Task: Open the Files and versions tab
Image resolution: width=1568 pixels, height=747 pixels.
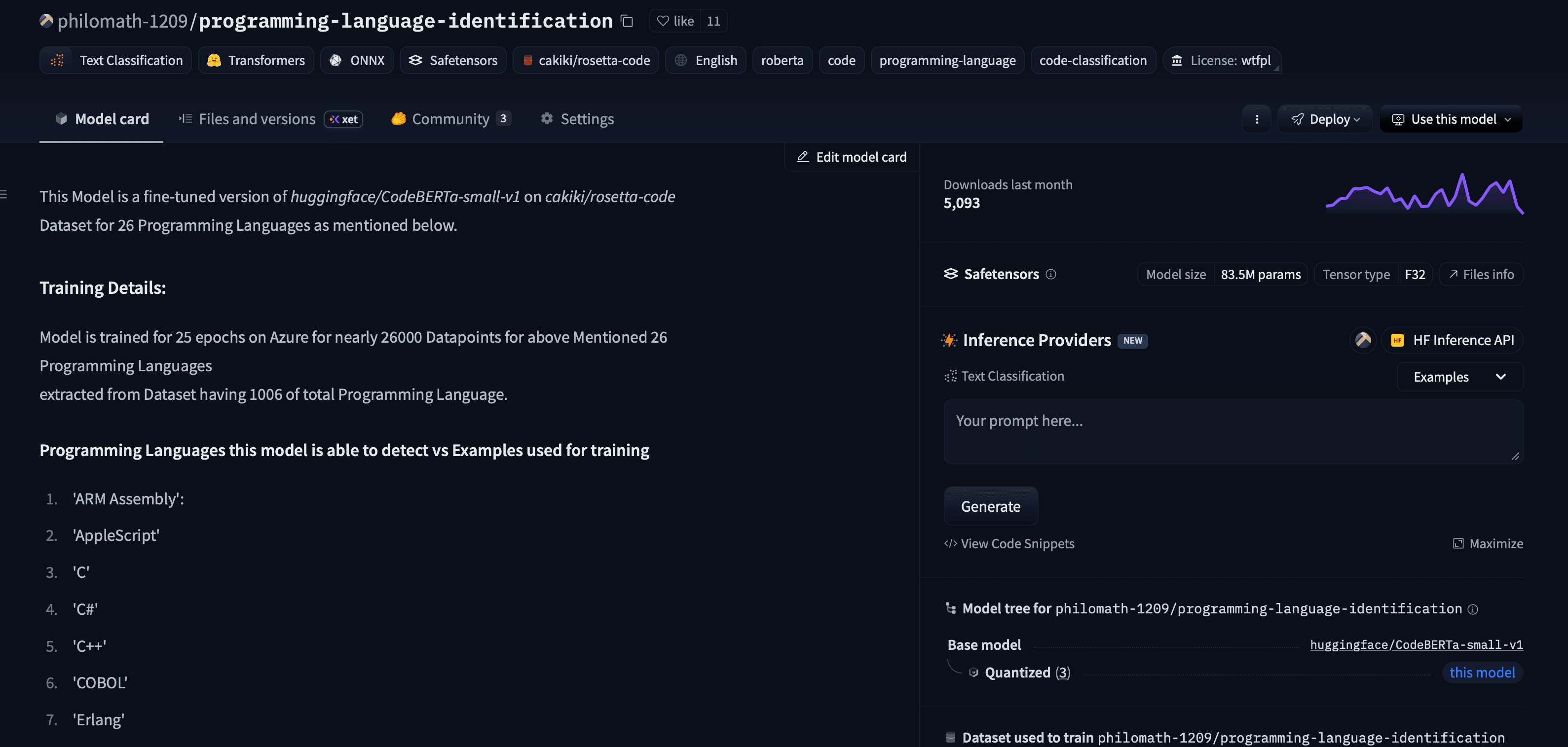Action: [x=256, y=119]
